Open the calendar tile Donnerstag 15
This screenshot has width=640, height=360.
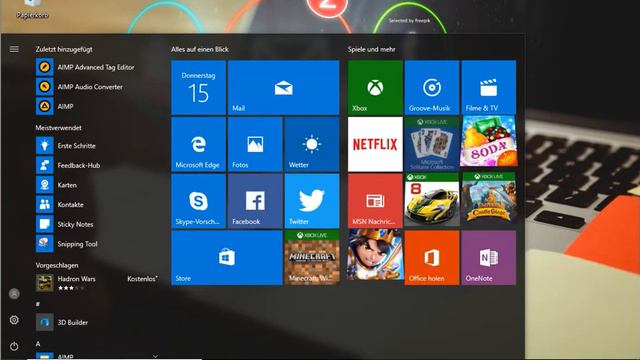point(198,87)
